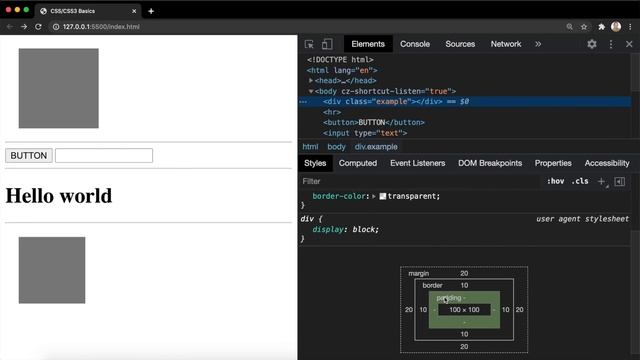
Task: Open the row actions ellipsis beside selected div
Action: pos(303,102)
